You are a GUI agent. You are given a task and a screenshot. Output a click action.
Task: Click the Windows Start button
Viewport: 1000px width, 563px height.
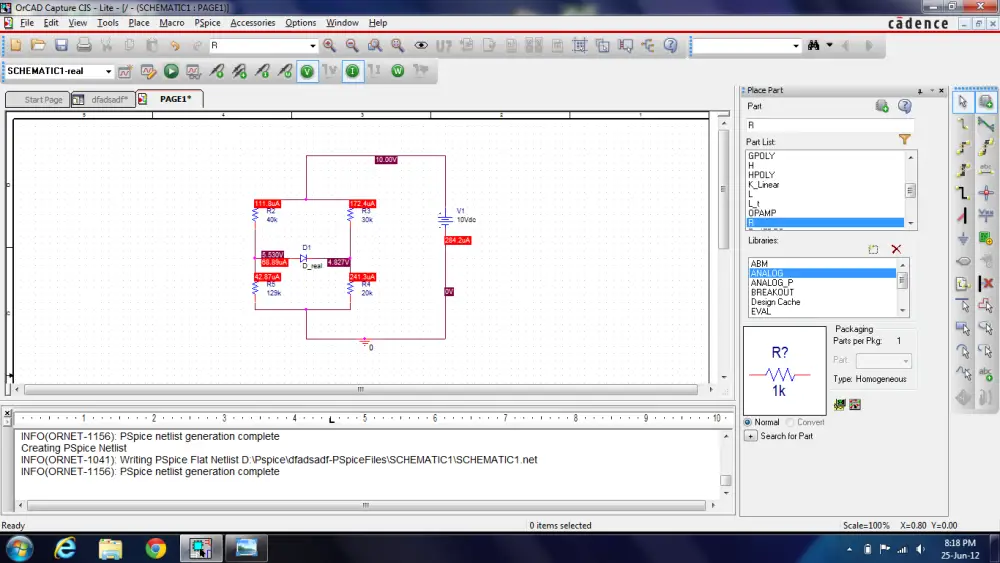tap(19, 548)
